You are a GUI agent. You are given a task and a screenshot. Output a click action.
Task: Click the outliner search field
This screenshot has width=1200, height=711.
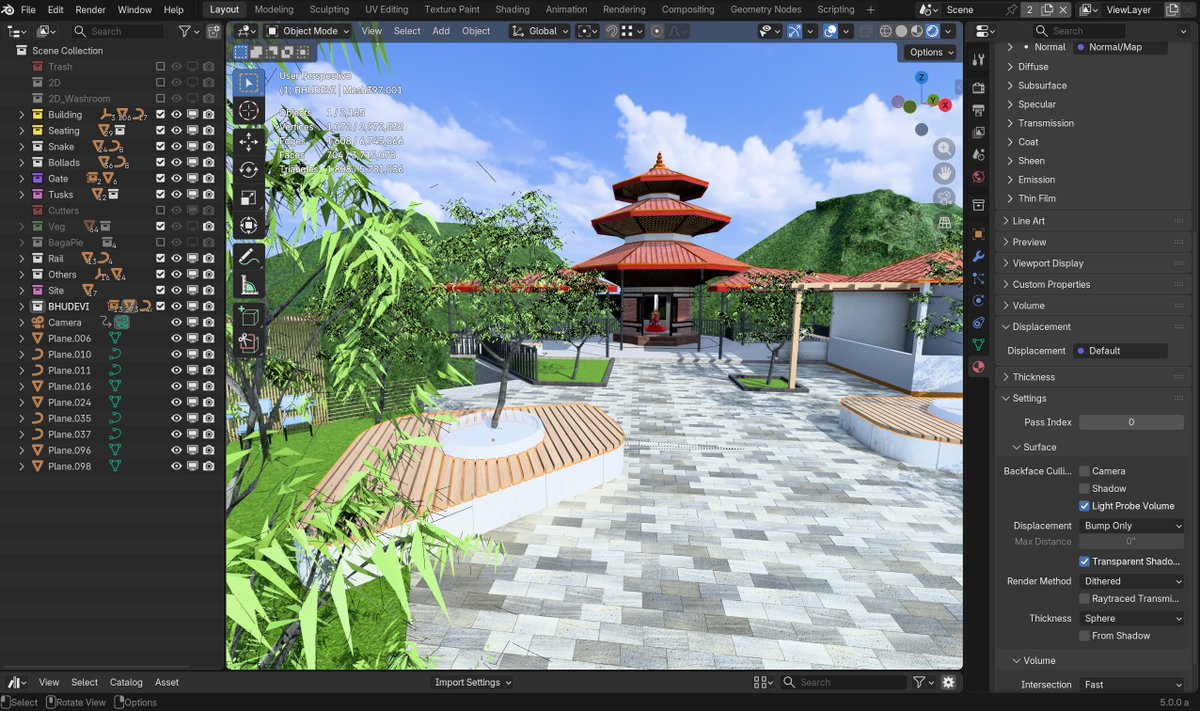[120, 31]
